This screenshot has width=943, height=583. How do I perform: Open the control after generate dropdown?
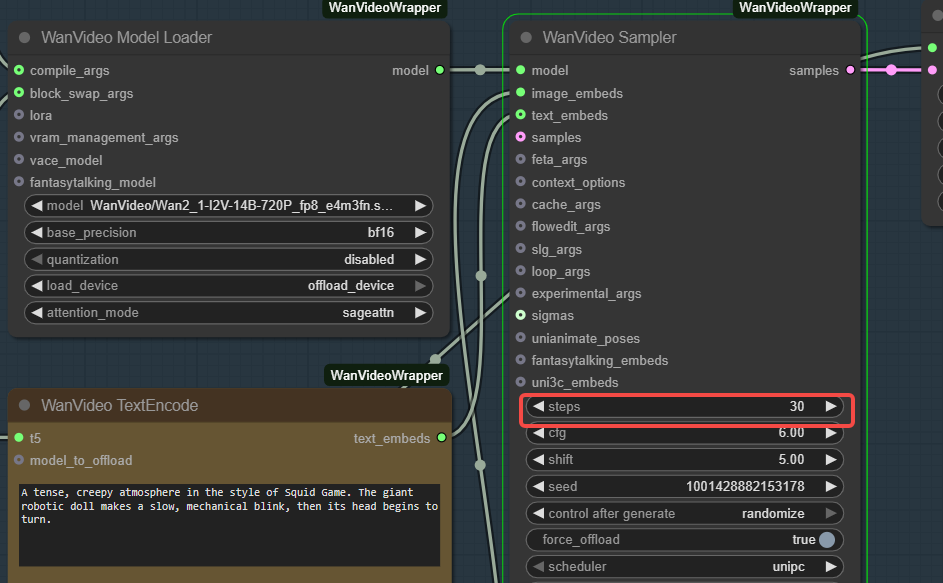(x=684, y=513)
